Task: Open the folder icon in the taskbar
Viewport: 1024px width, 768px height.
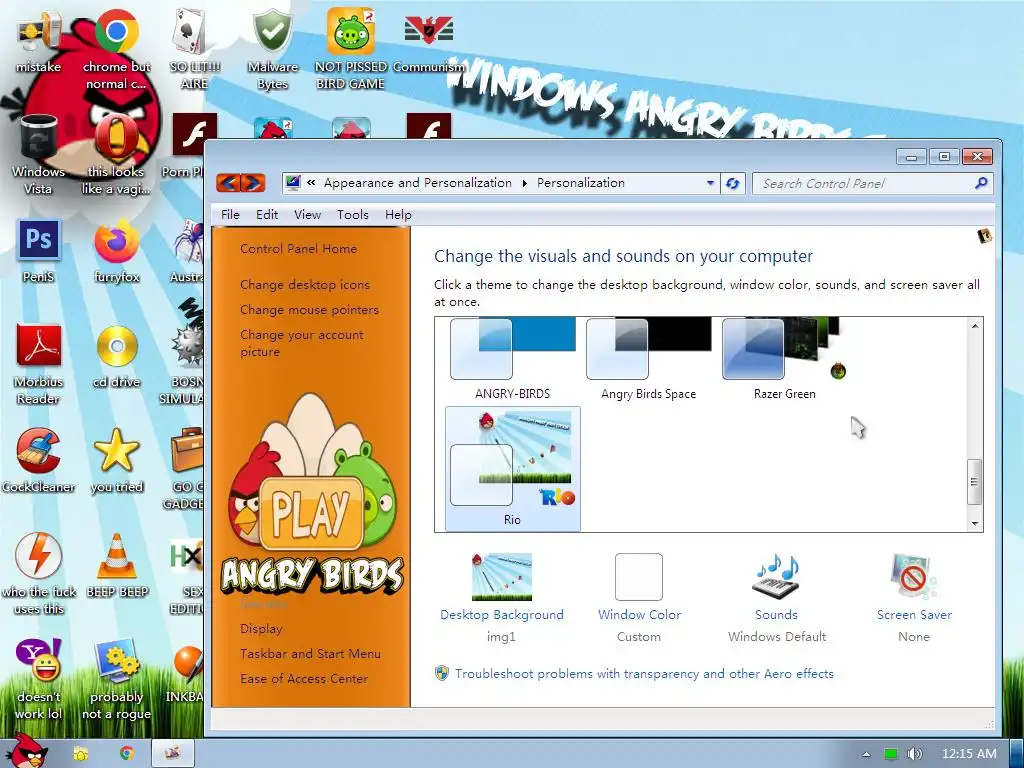Action: [80, 754]
